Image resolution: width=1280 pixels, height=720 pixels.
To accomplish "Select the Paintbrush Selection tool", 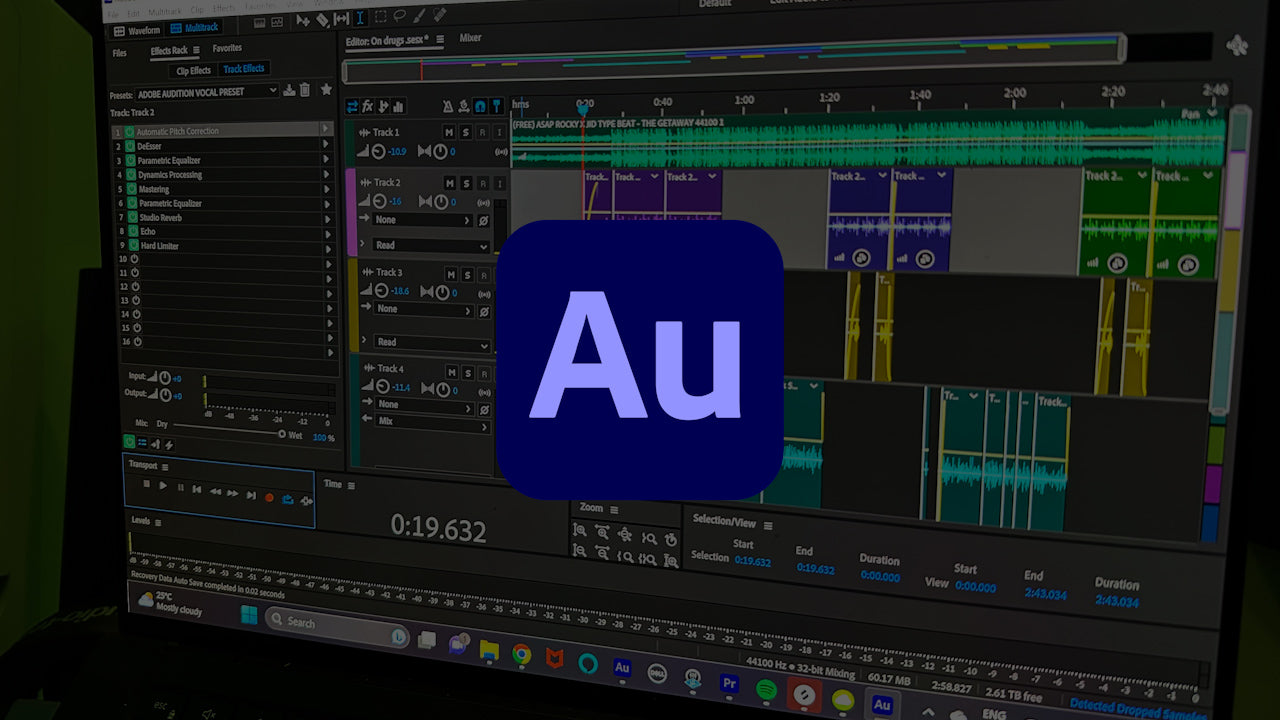I will [x=419, y=15].
